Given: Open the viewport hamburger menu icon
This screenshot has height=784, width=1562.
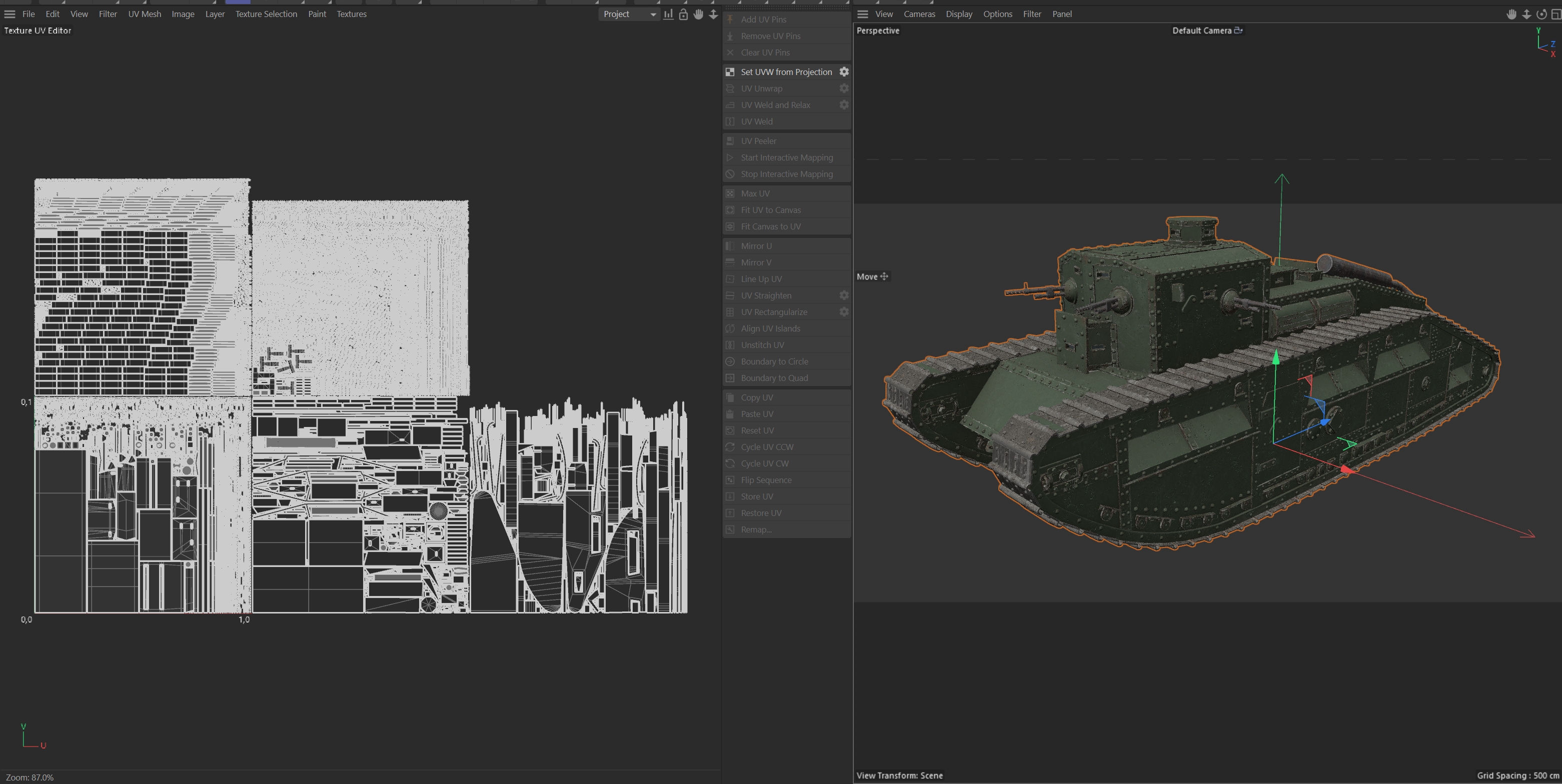Looking at the screenshot, I should pos(863,14).
